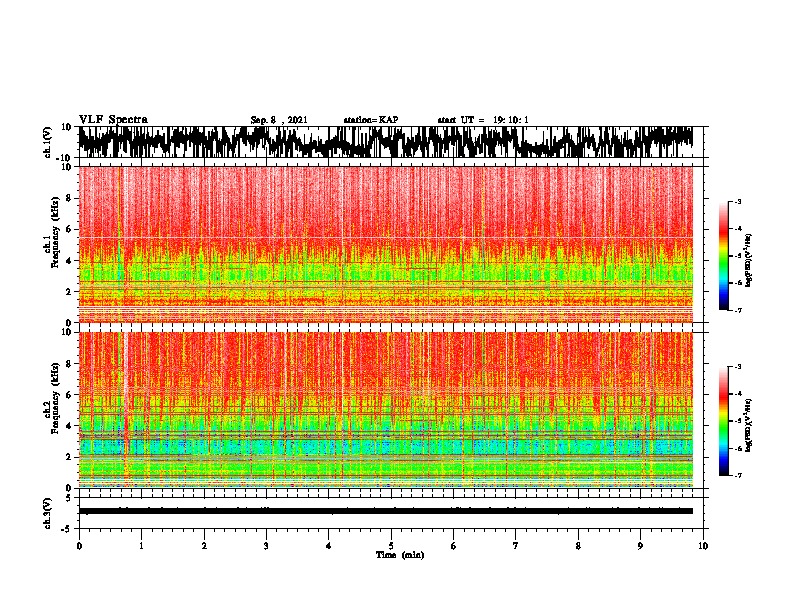Screen dimensions: 792x612
Task: Click the ch.3 flat voltage trace
Action: (385, 511)
